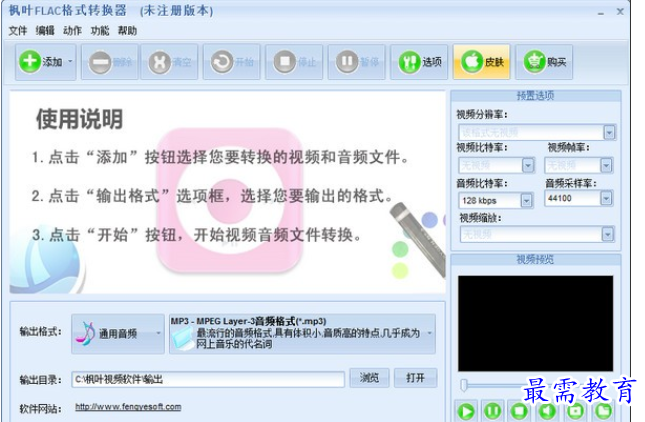This screenshot has width=645, height=422.
Task: Open the 帮助 menu
Action: (127, 30)
